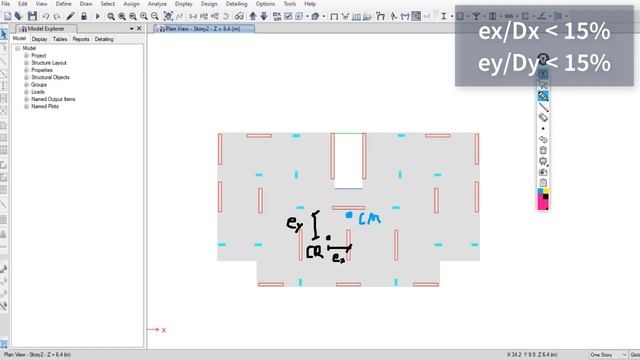
Task: Expand the Named Output Items node
Action: pos(27,99)
